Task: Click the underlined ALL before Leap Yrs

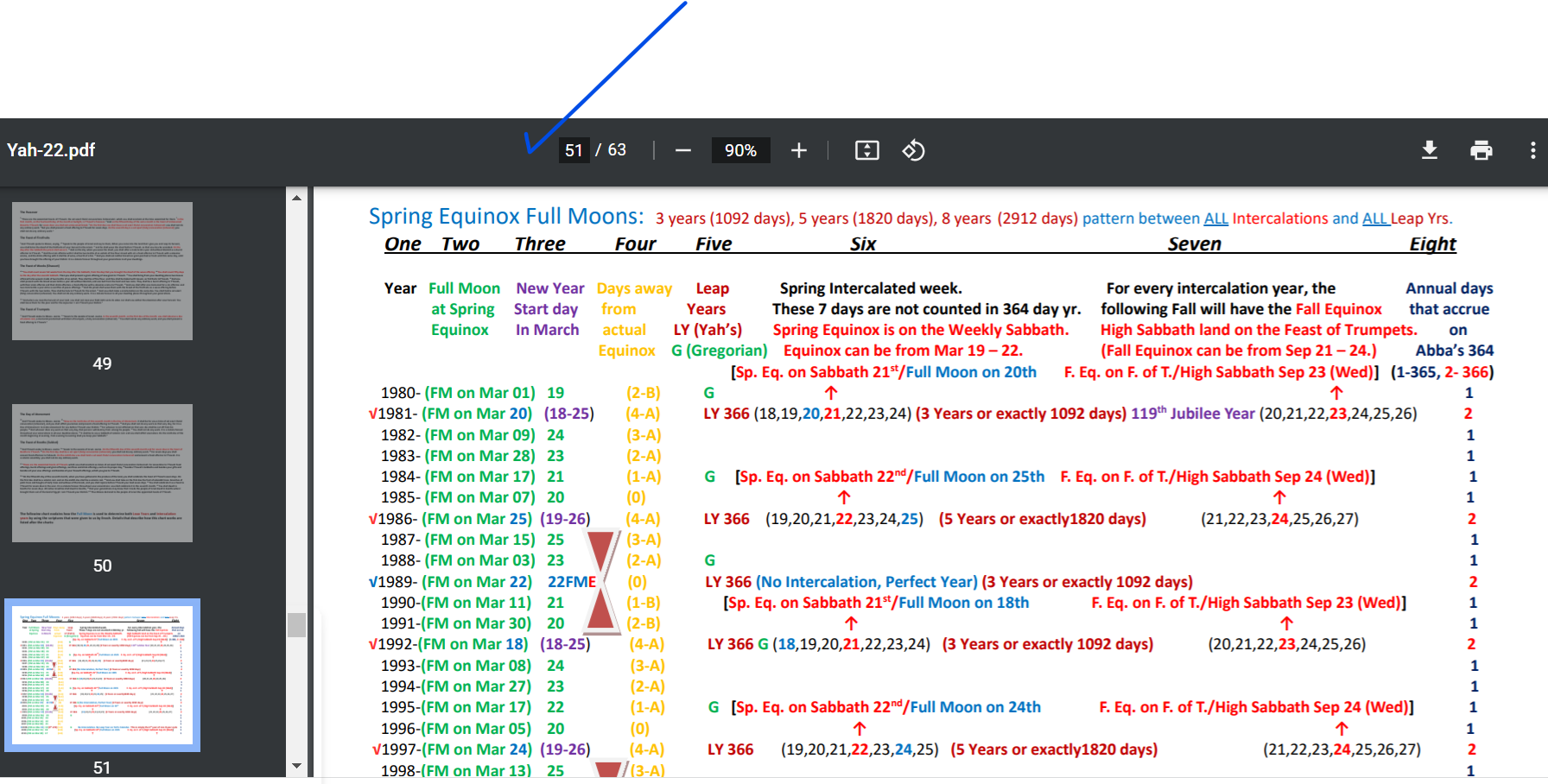Action: click(x=1375, y=218)
